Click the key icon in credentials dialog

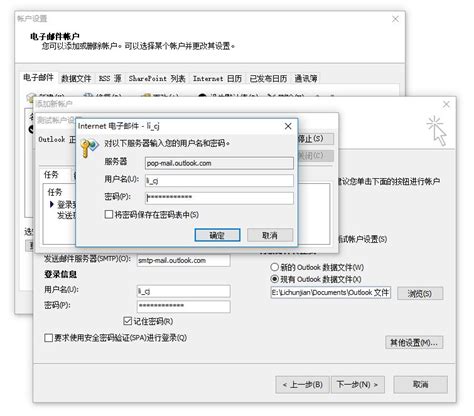tap(89, 148)
